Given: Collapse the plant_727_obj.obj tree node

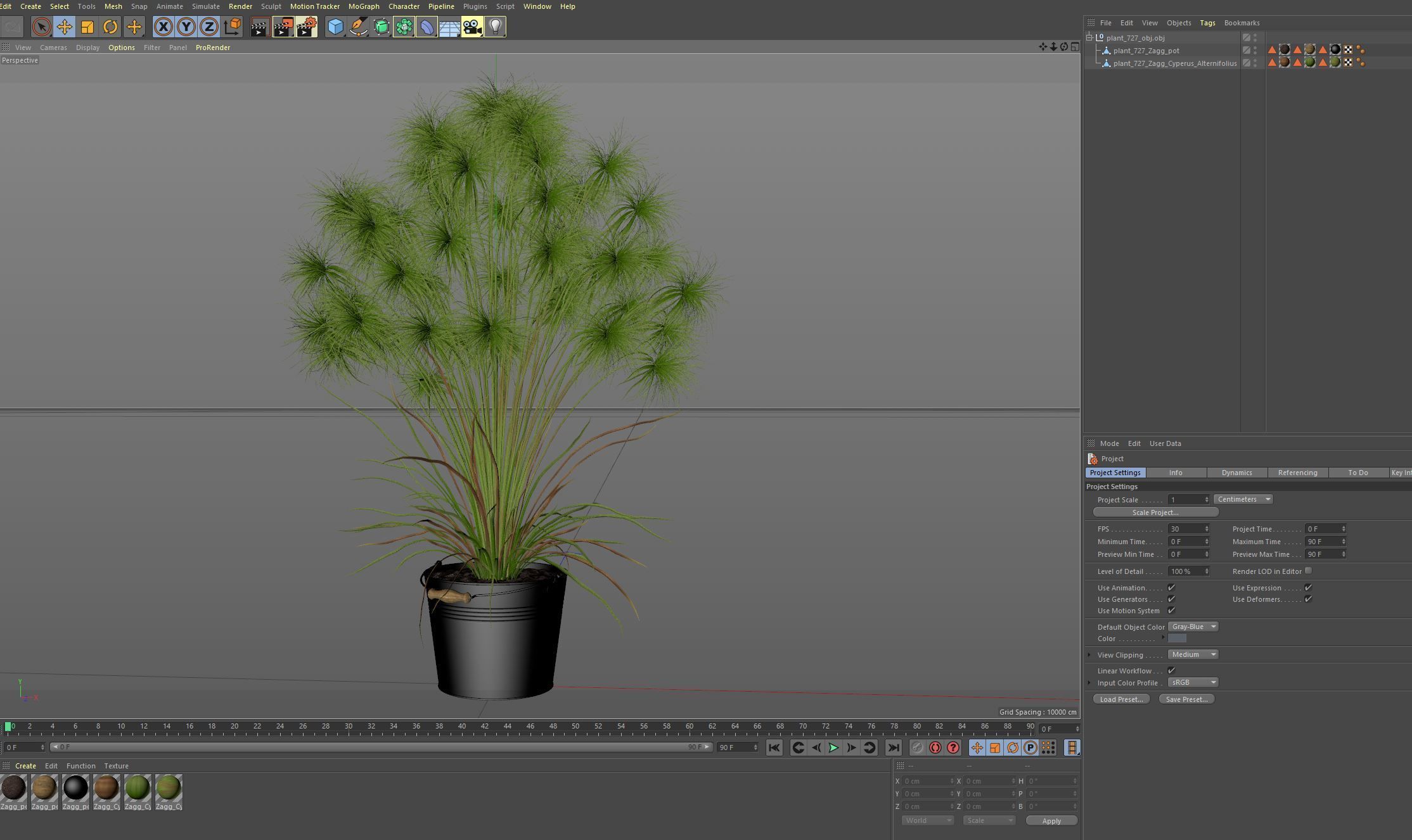Looking at the screenshot, I should click(1089, 37).
